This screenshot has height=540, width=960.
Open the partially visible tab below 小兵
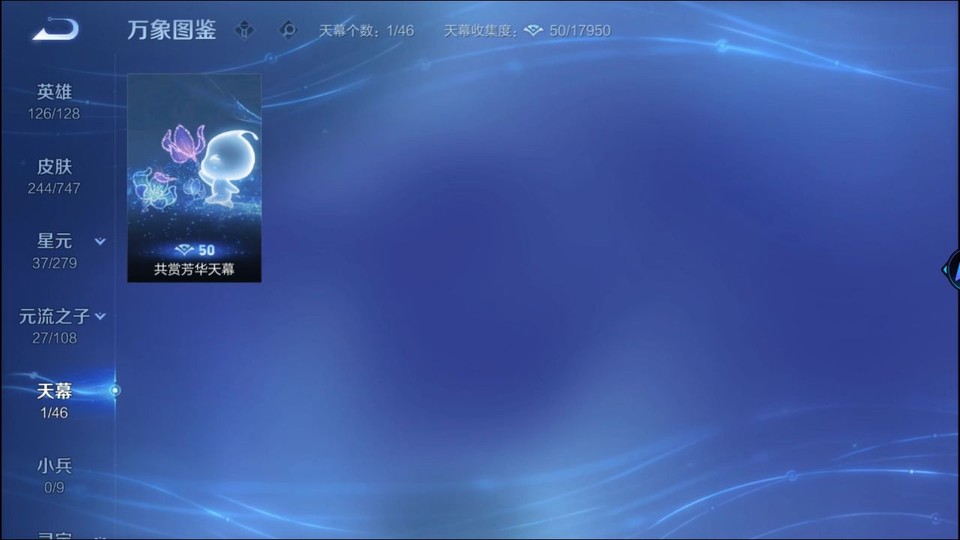(55, 534)
